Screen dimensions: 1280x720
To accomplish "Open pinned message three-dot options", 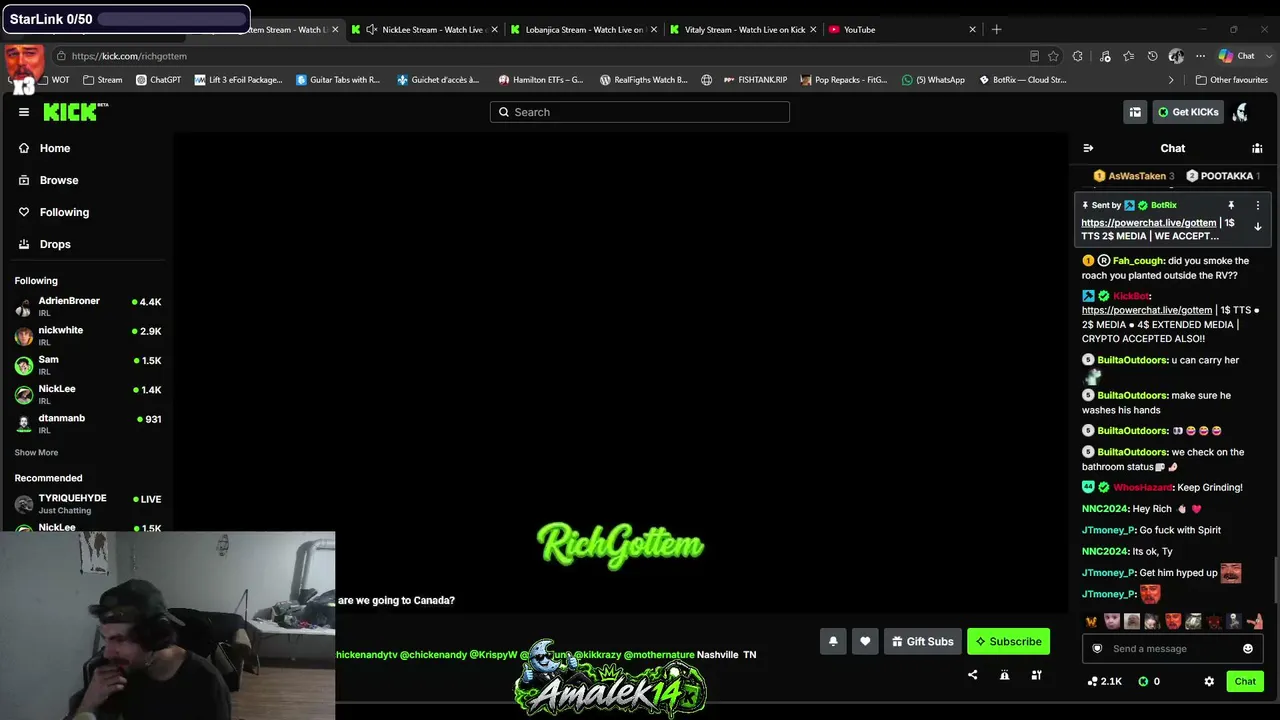I will tap(1258, 205).
